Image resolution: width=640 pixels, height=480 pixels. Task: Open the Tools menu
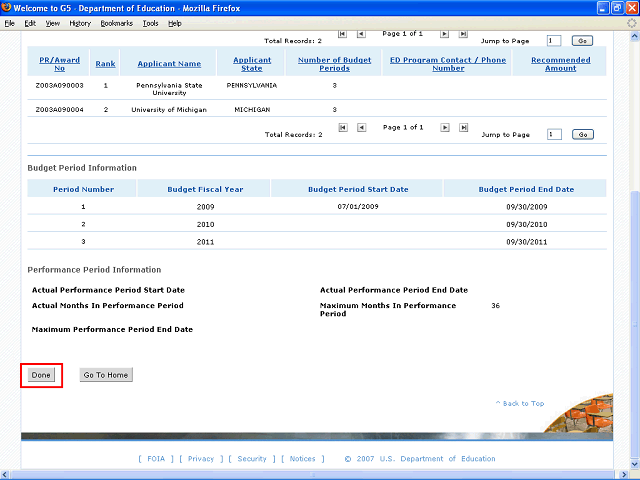150,22
